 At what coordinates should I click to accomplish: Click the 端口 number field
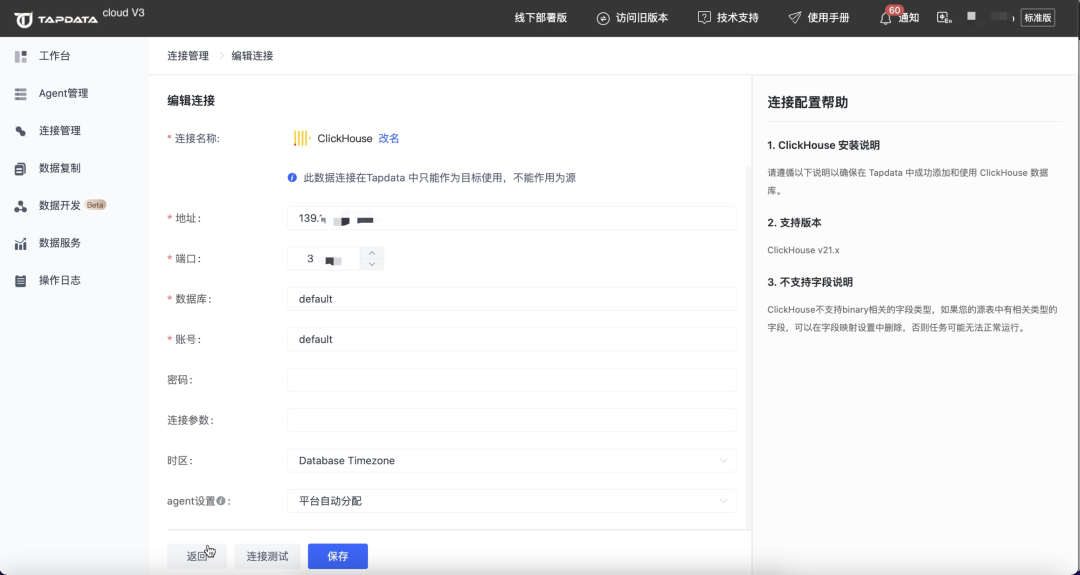coord(326,259)
